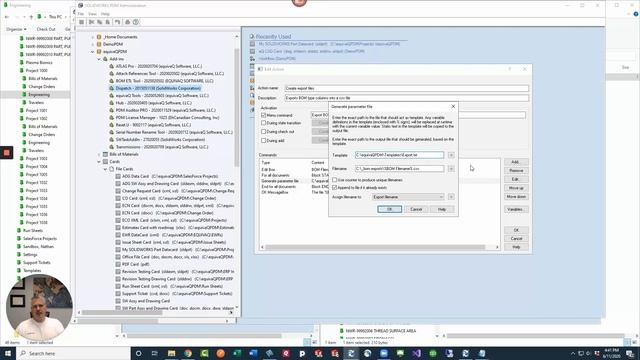Enable the During add checkbox
640x360 pixels.
coord(264,140)
